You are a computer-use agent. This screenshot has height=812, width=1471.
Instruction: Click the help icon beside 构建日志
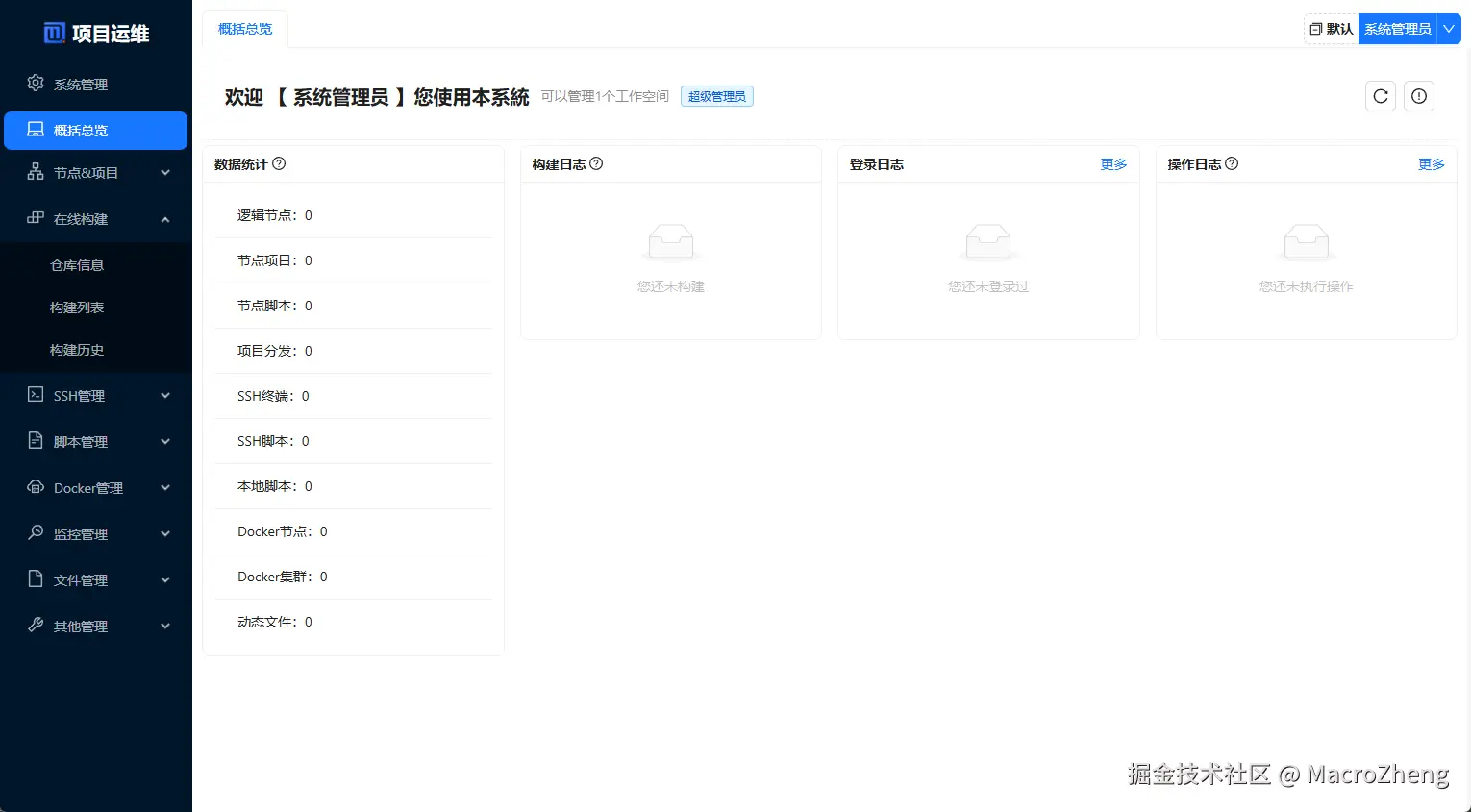coord(596,163)
